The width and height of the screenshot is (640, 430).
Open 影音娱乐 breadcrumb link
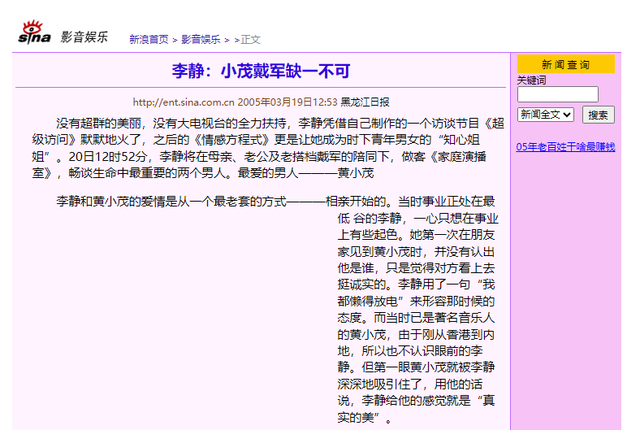tap(200, 40)
